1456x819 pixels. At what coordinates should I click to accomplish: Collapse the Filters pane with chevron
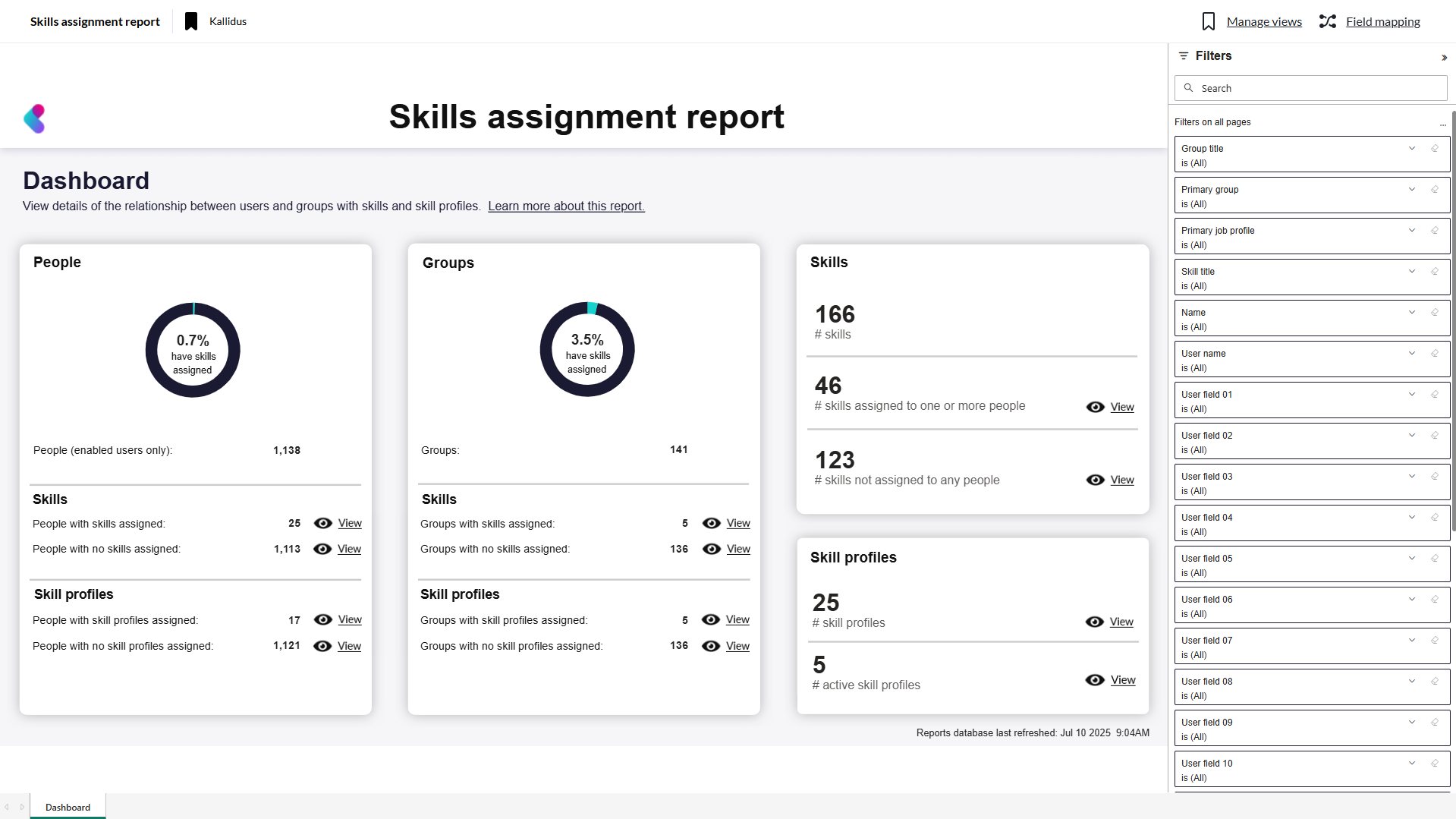(1444, 58)
